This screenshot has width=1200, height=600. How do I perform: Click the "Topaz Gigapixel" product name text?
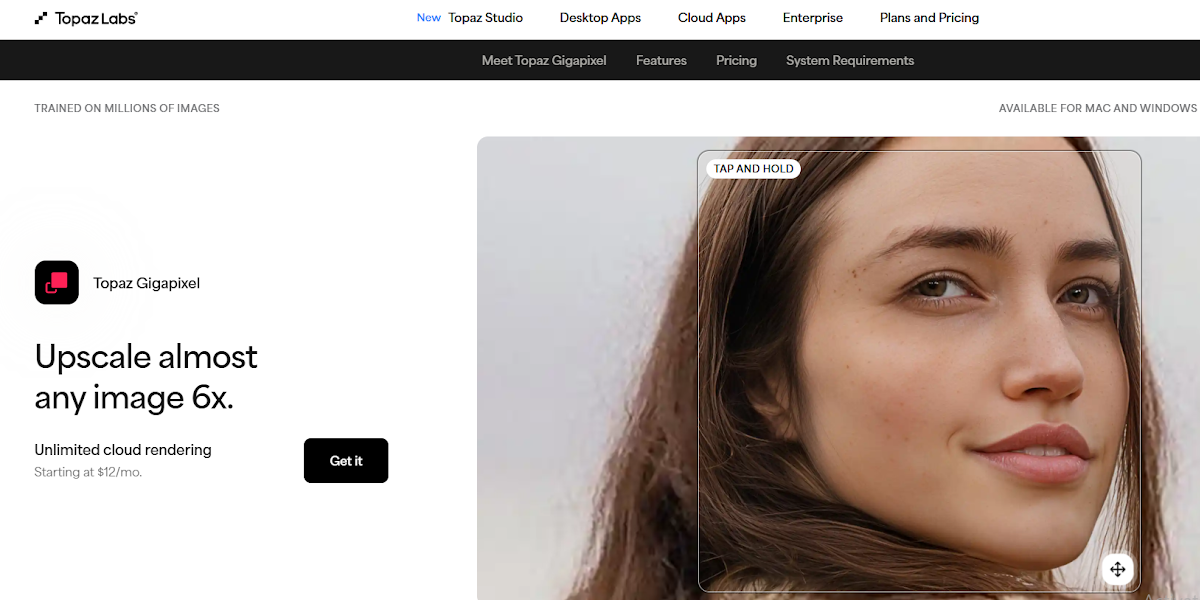pyautogui.click(x=147, y=283)
